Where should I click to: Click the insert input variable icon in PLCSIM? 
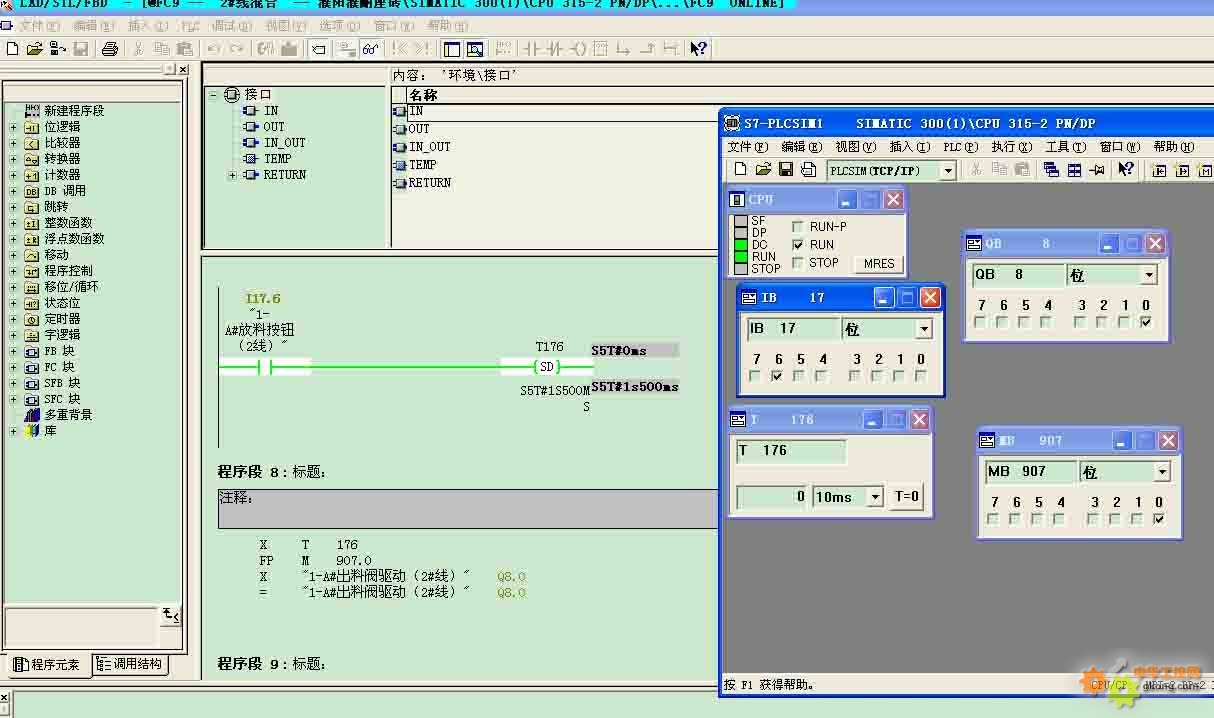(x=1160, y=170)
